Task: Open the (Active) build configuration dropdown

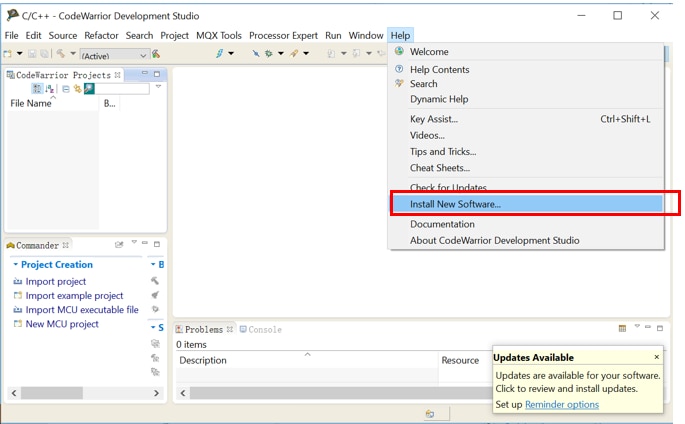Action: 143,55
